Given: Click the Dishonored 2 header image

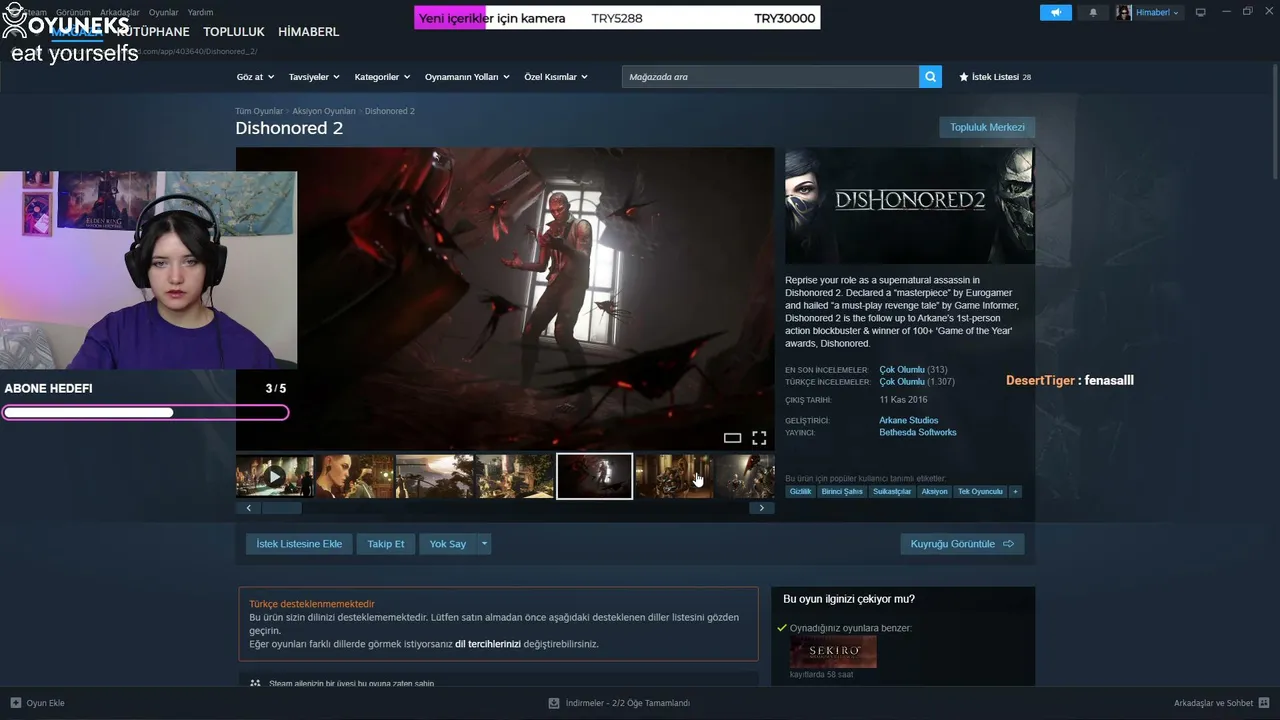Looking at the screenshot, I should coord(910,206).
